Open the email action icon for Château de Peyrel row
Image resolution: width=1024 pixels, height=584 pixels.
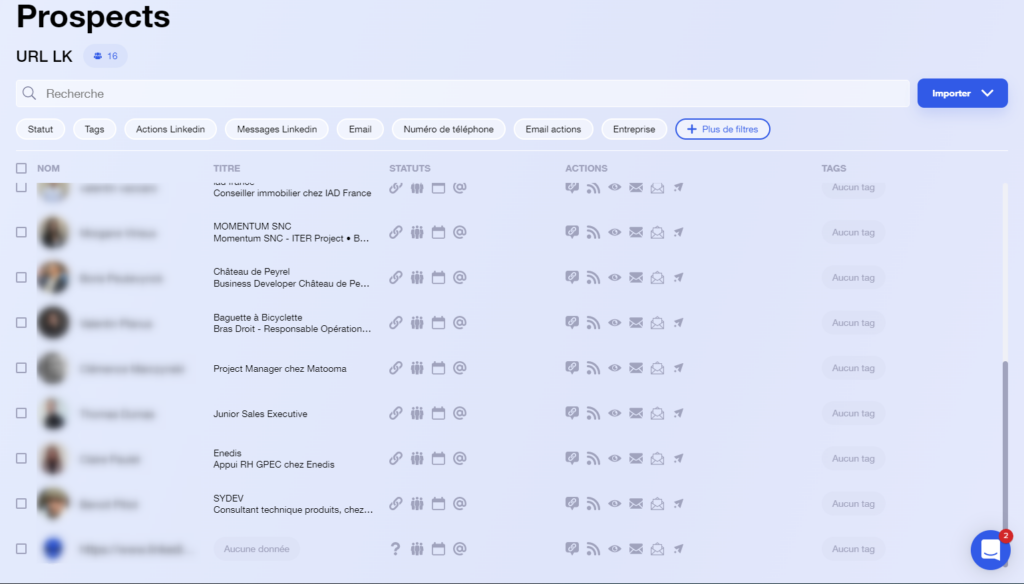pos(657,277)
